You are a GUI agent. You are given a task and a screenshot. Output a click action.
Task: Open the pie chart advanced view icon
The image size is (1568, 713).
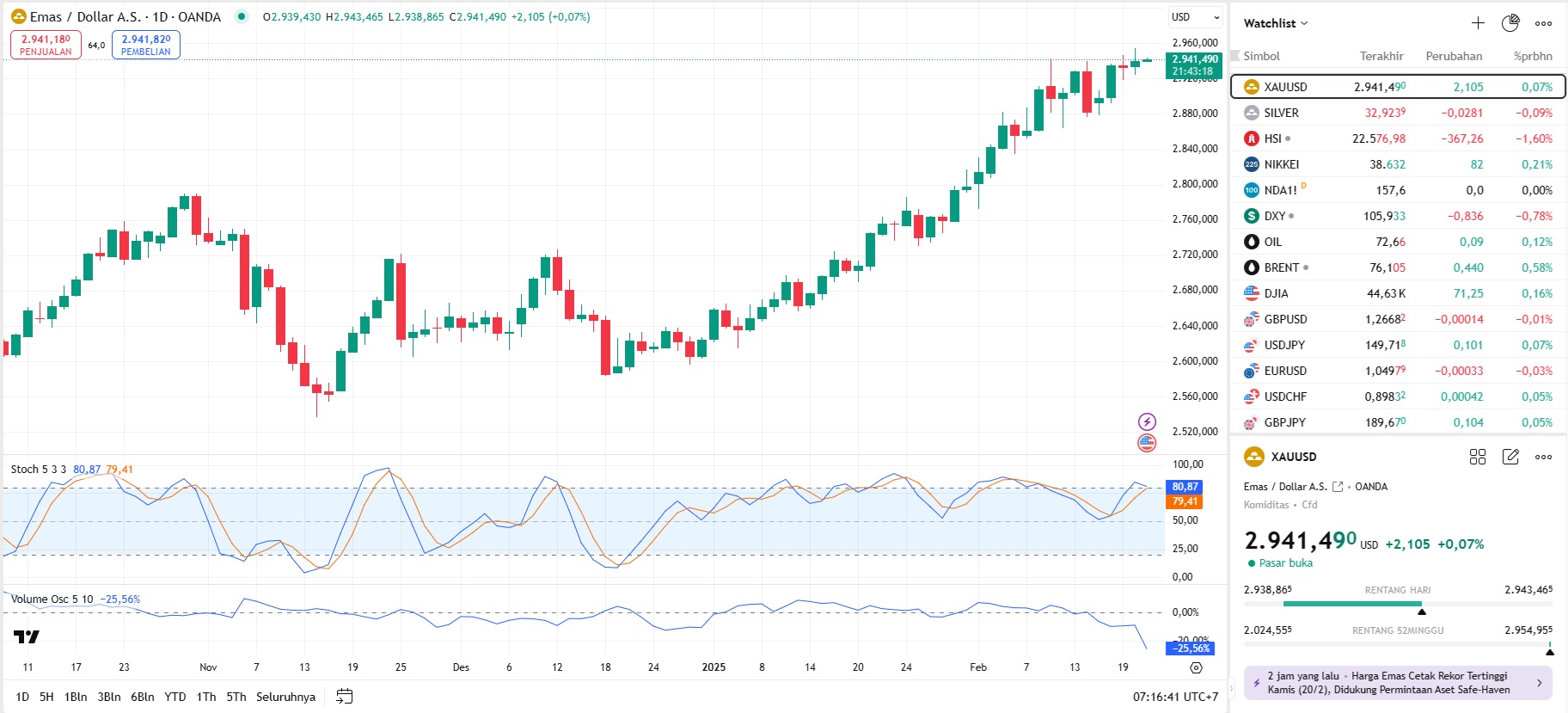click(x=1510, y=23)
